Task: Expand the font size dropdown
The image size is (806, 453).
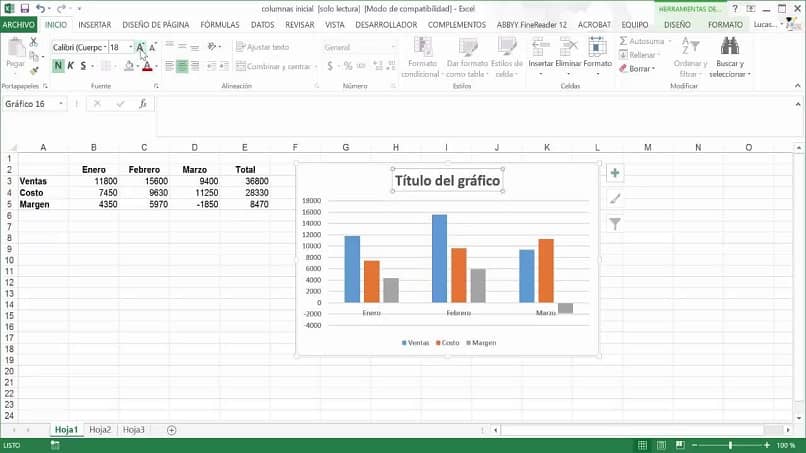Action: coord(131,47)
